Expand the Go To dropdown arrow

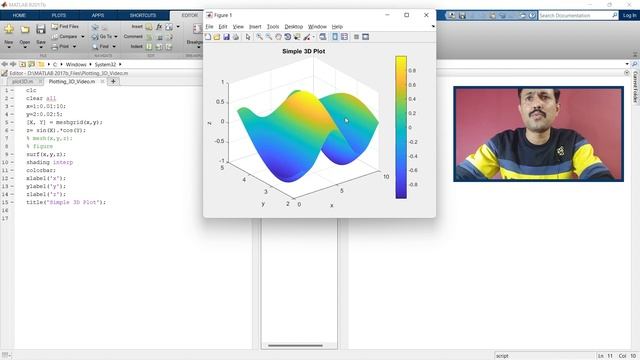click(x=116, y=37)
